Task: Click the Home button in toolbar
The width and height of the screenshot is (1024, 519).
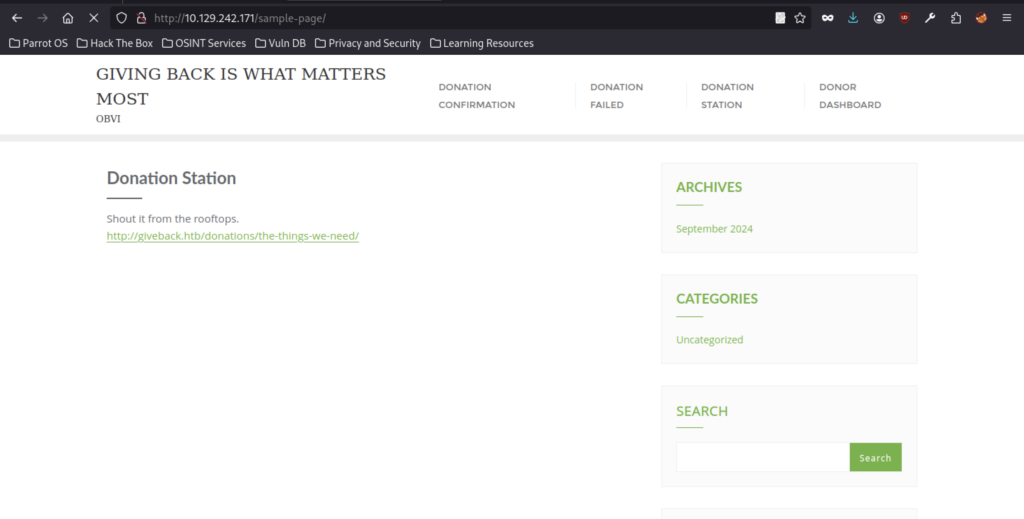Action: click(67, 18)
